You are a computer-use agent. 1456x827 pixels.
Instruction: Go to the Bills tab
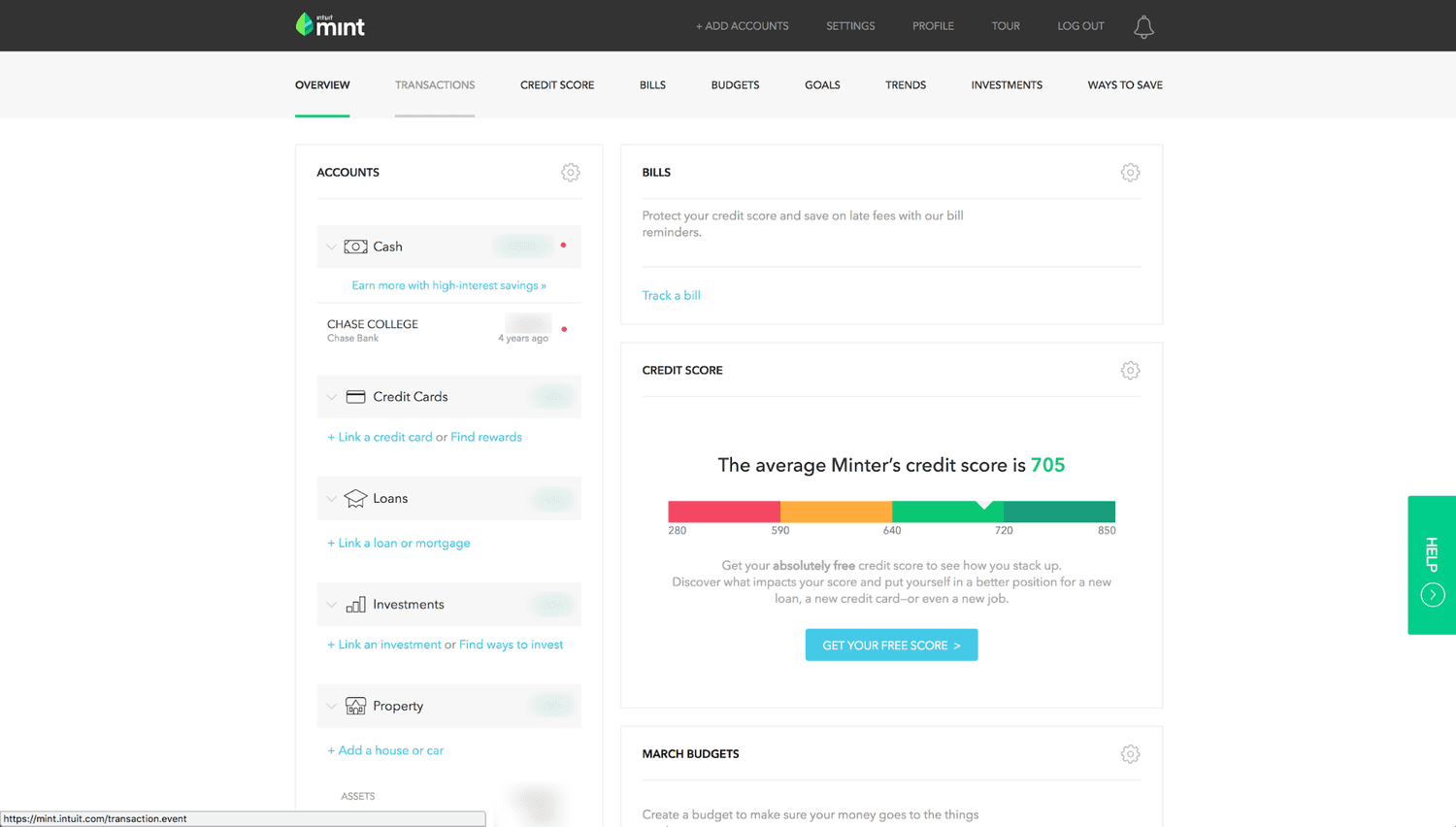point(652,84)
